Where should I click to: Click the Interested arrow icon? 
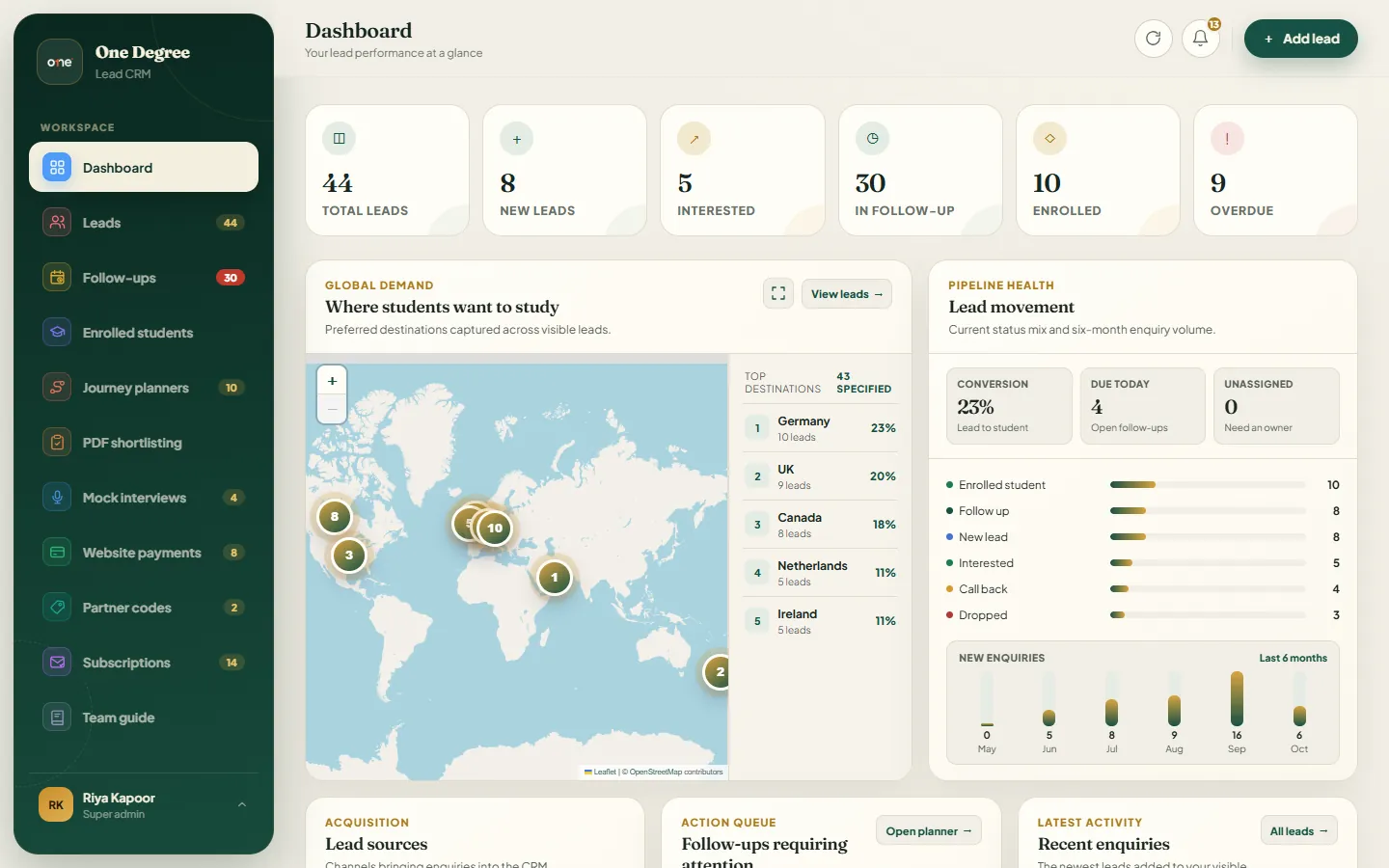[x=694, y=139]
